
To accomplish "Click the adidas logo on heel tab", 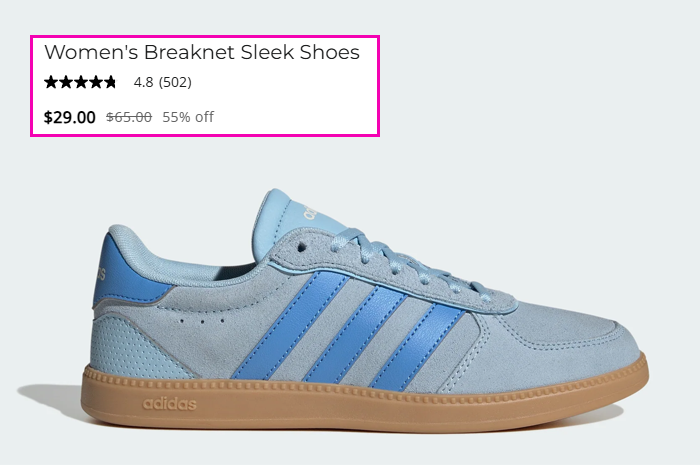I will (101, 274).
